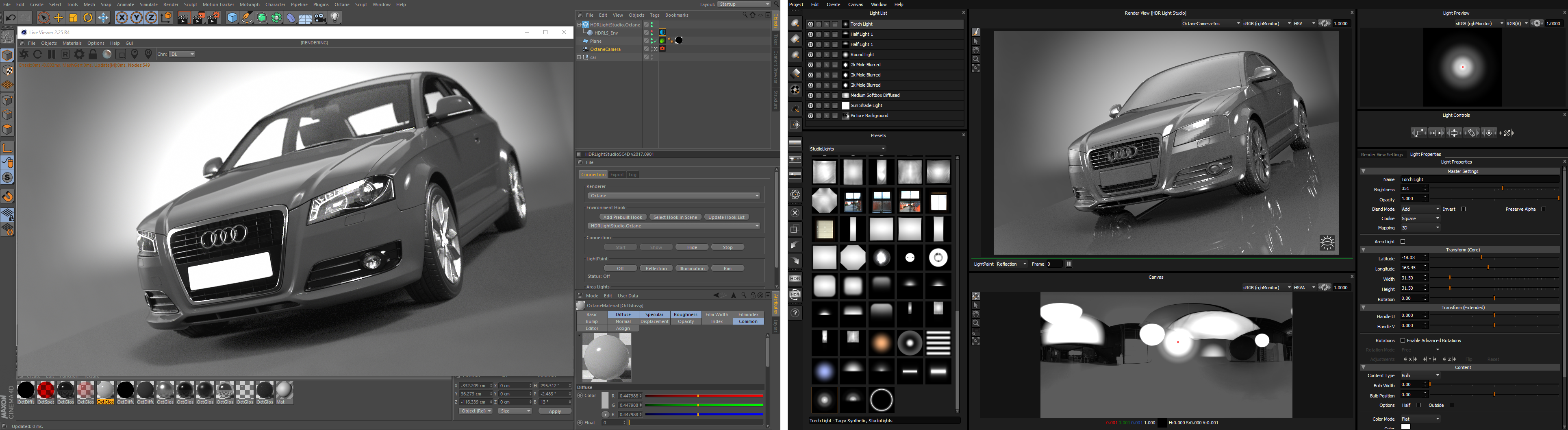Restart render with Live Viewer refresh icon

click(38, 54)
